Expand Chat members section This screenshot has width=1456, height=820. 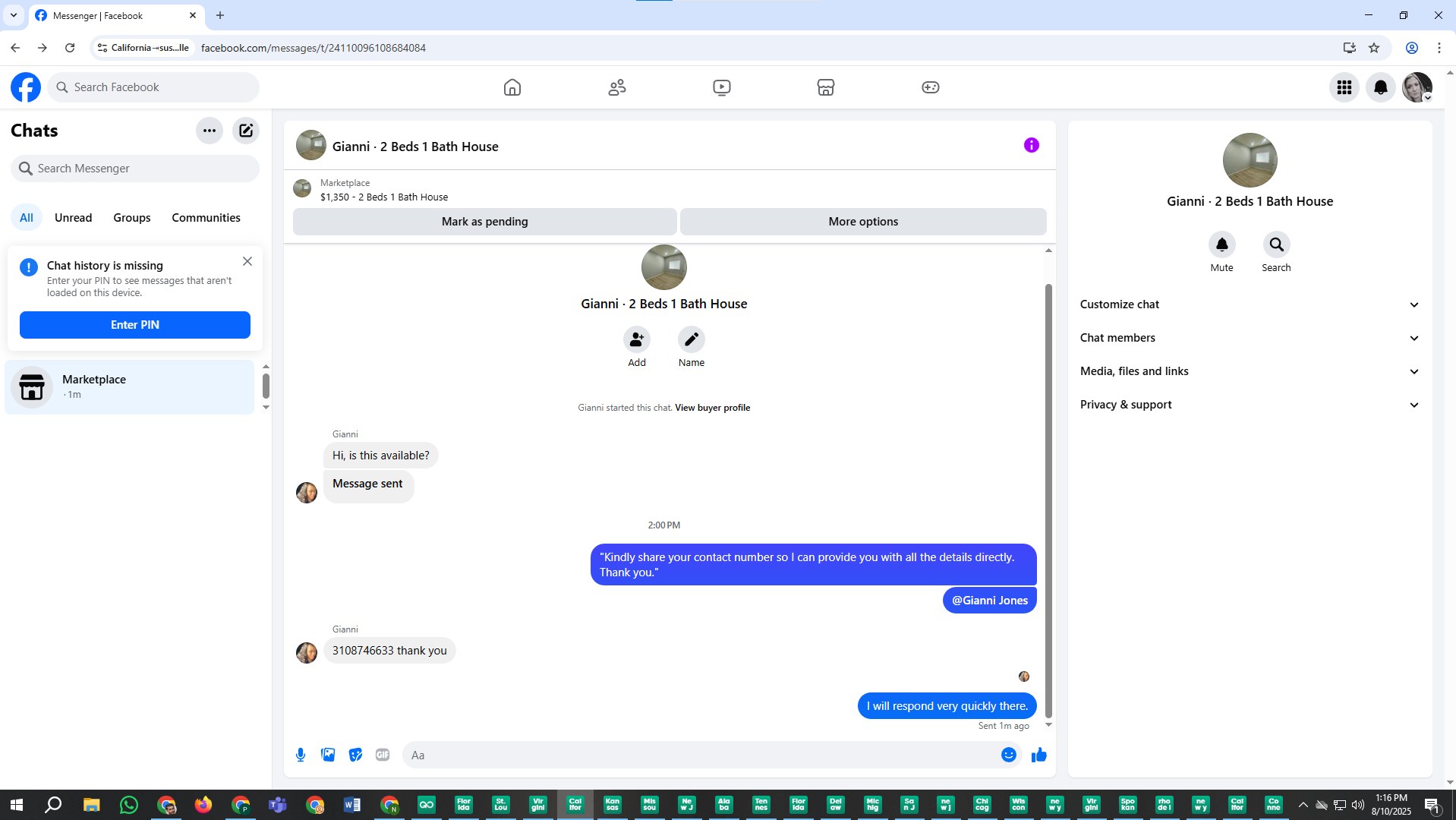pyautogui.click(x=1250, y=338)
